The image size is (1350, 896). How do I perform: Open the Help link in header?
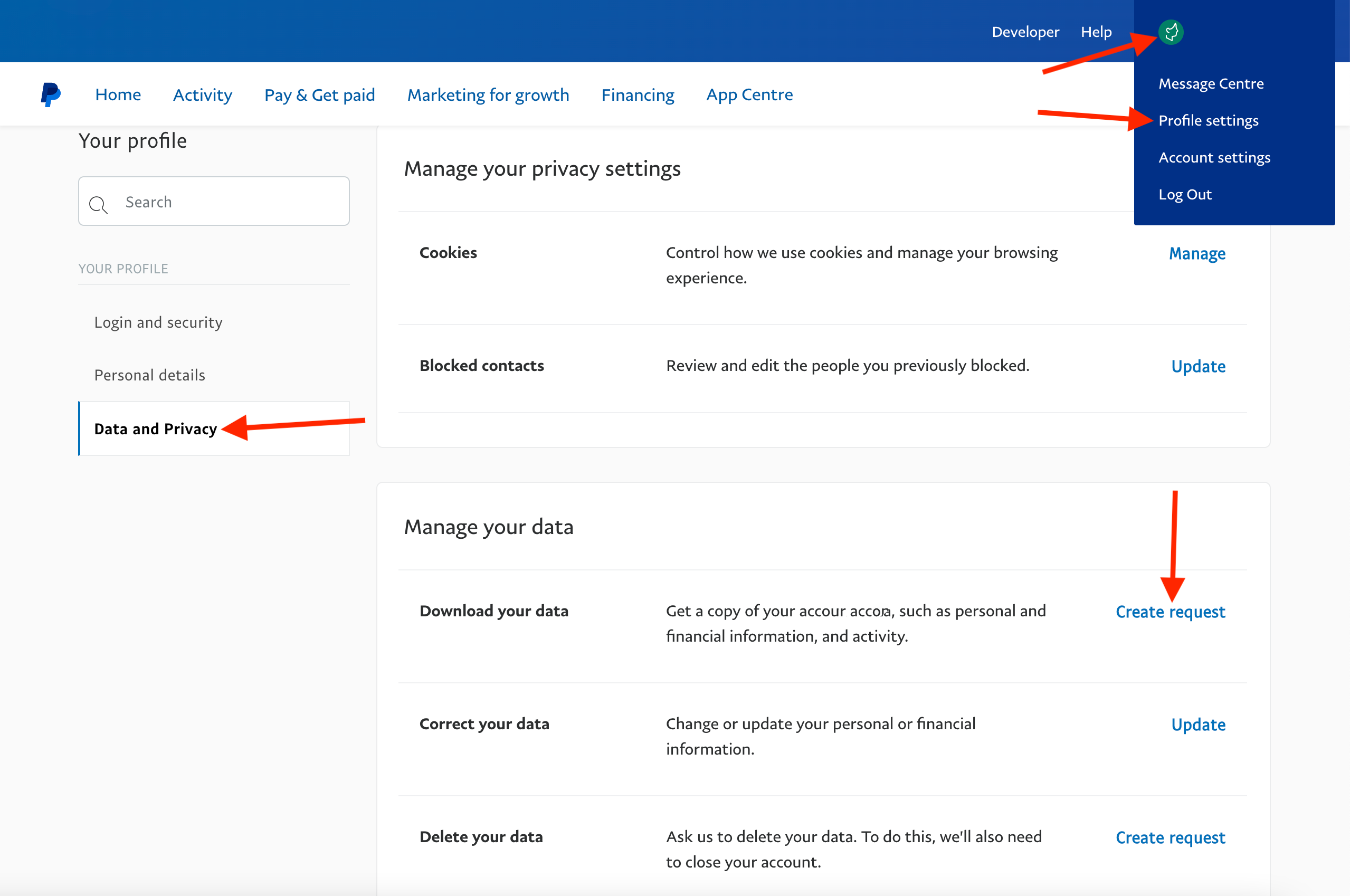1096,32
